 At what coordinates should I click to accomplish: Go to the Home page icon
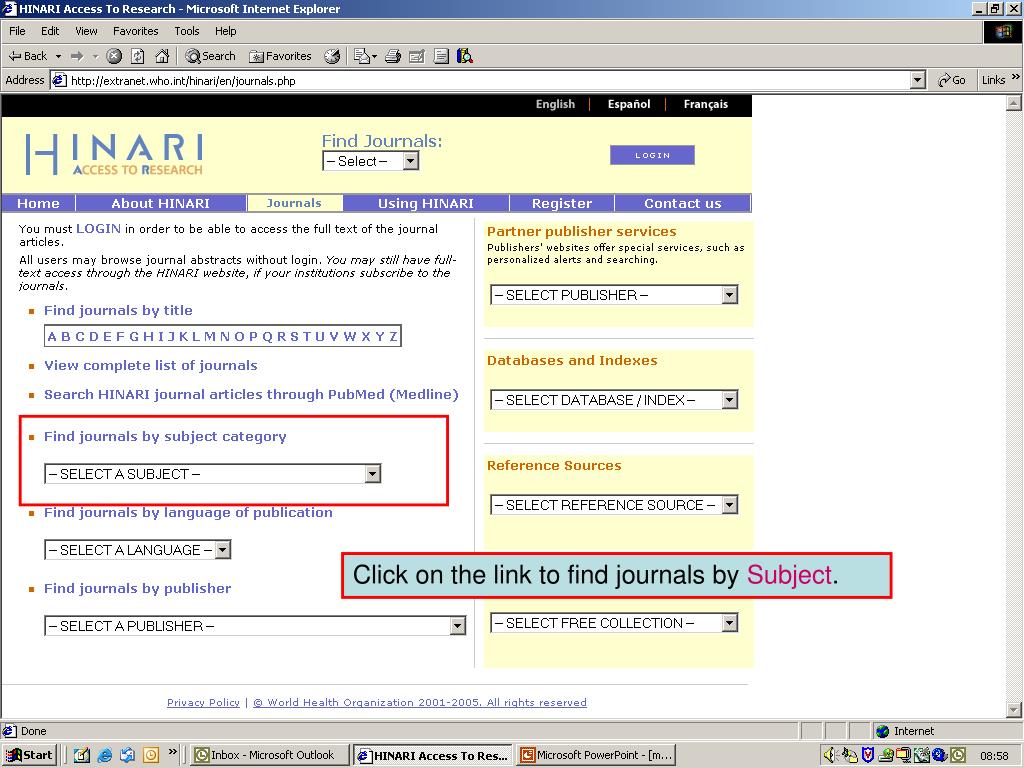[162, 56]
